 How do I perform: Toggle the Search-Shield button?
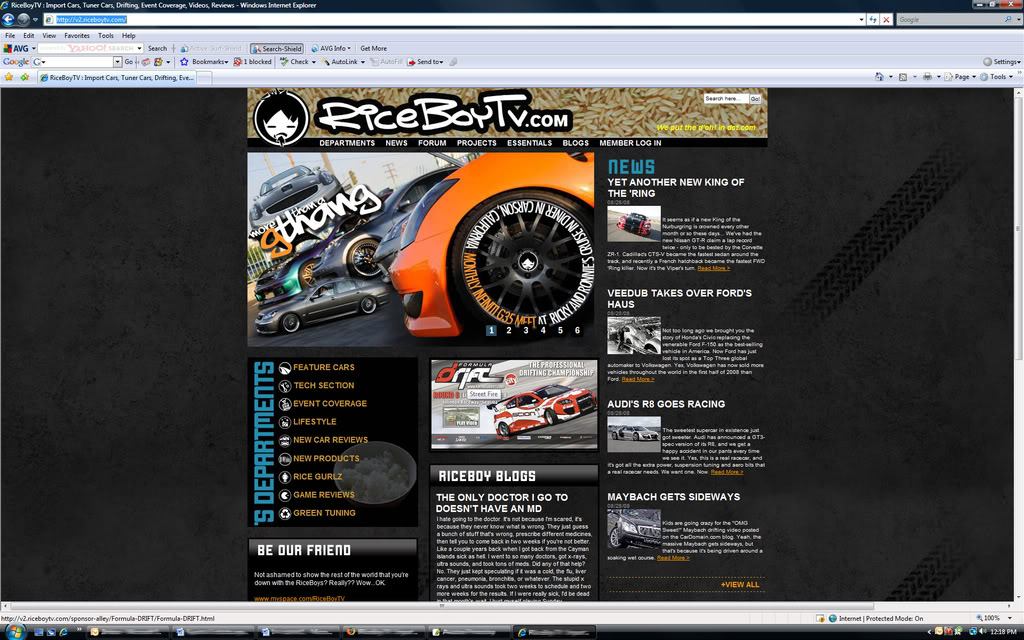[277, 48]
